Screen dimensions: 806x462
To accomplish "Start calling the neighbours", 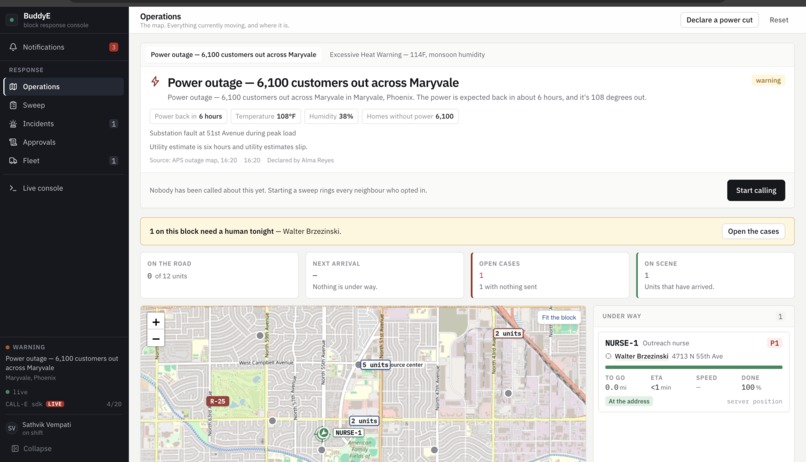I will pos(756,190).
